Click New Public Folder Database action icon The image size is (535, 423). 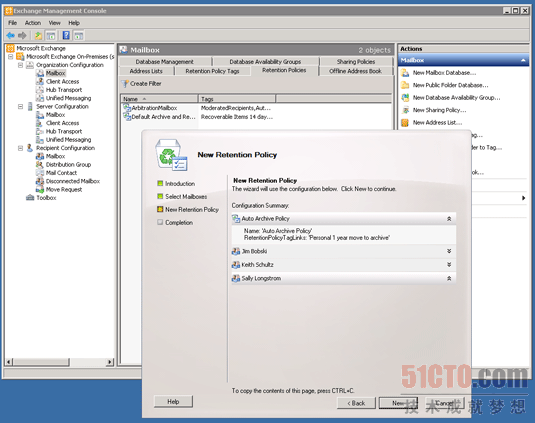pyautogui.click(x=405, y=85)
